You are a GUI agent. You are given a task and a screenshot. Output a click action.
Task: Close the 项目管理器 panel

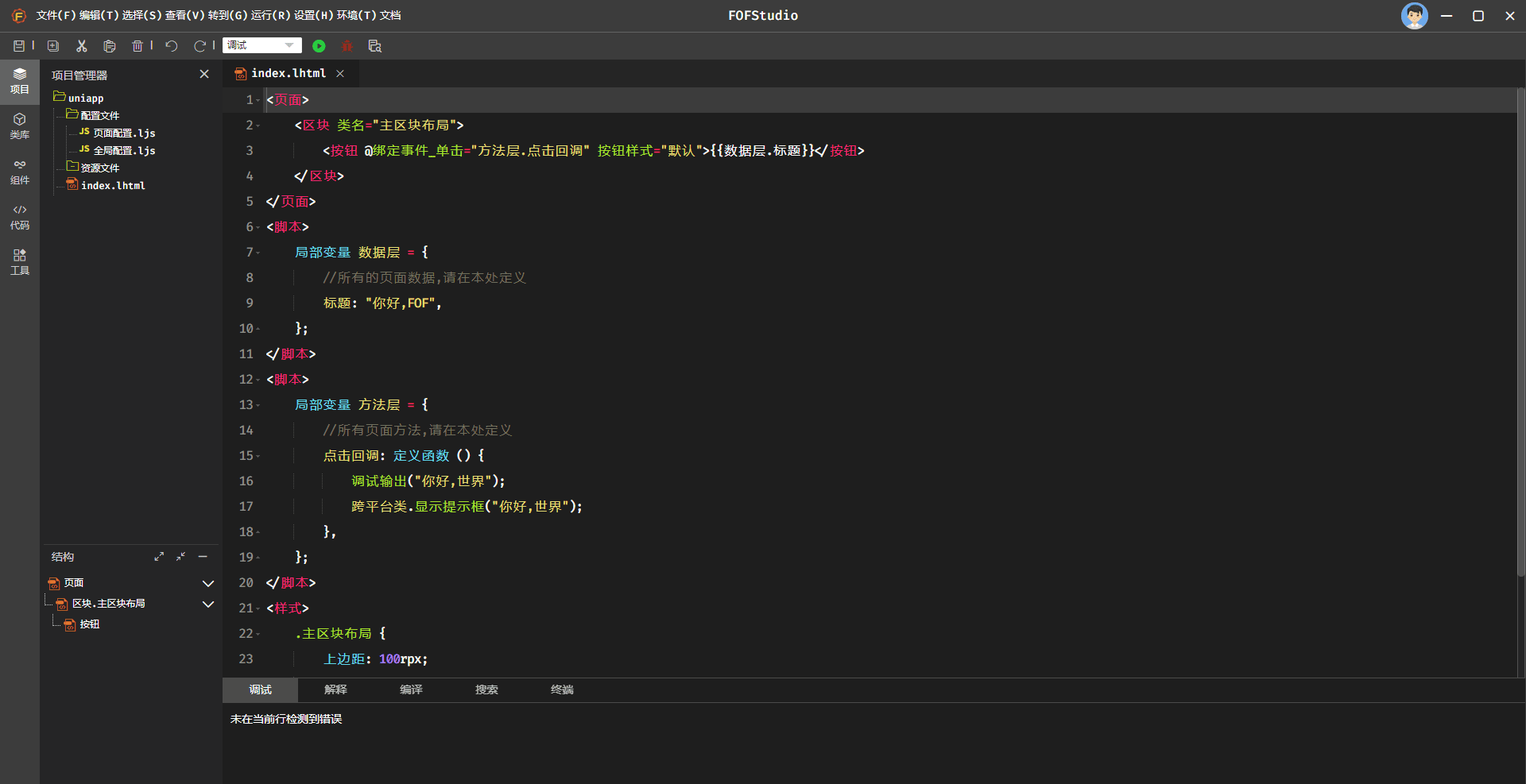pos(204,74)
